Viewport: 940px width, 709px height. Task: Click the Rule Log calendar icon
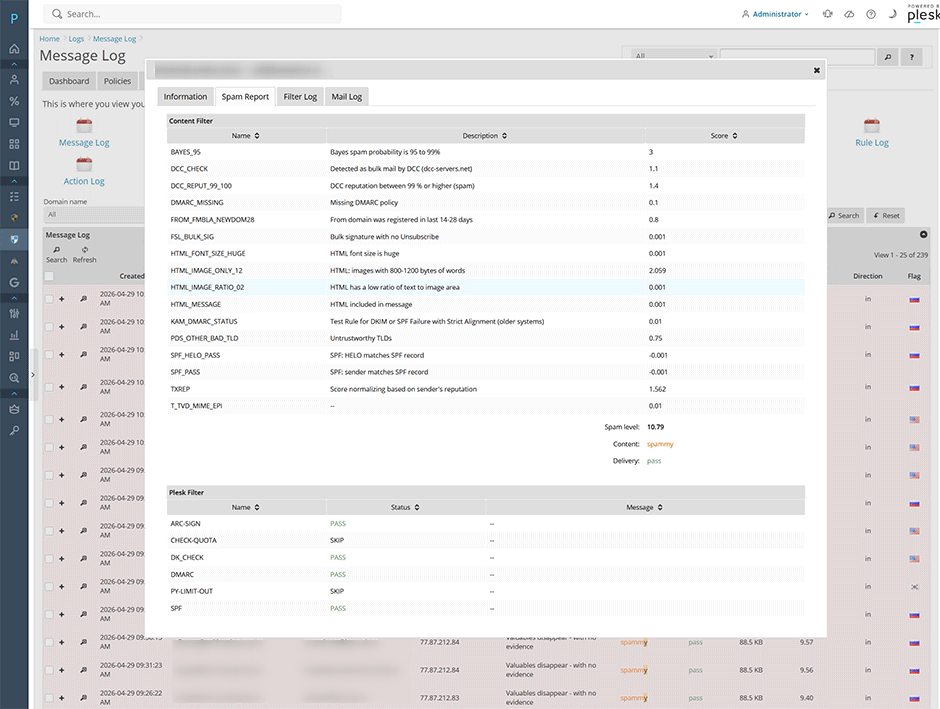point(872,125)
